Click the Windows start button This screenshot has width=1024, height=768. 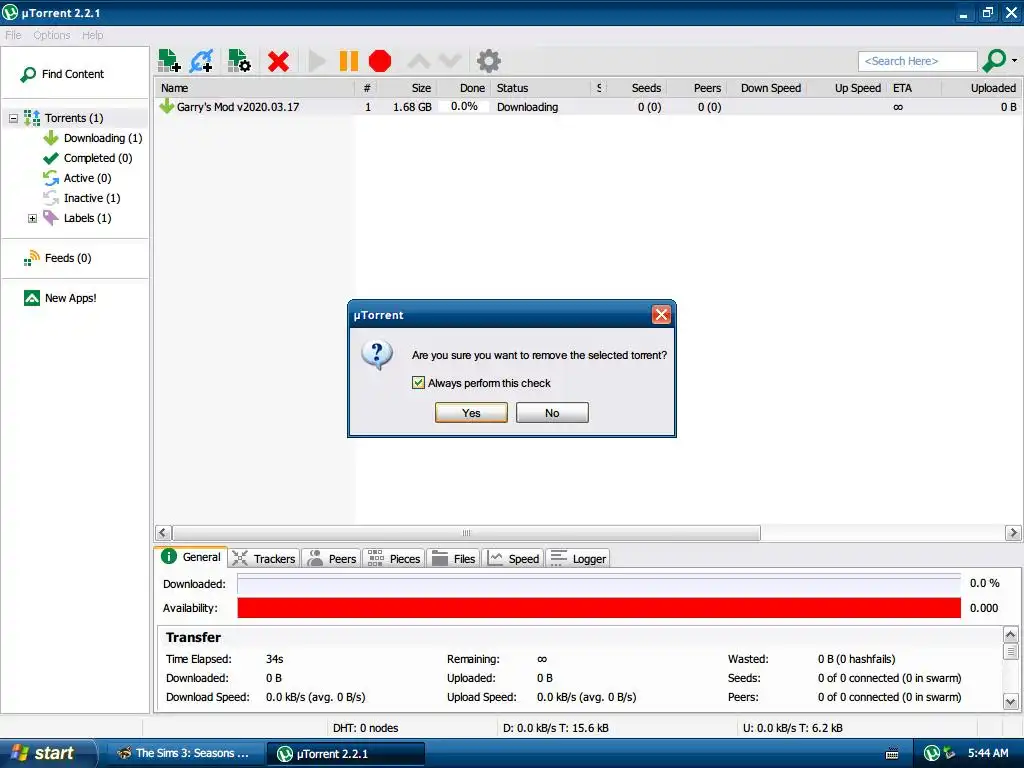[x=48, y=754]
